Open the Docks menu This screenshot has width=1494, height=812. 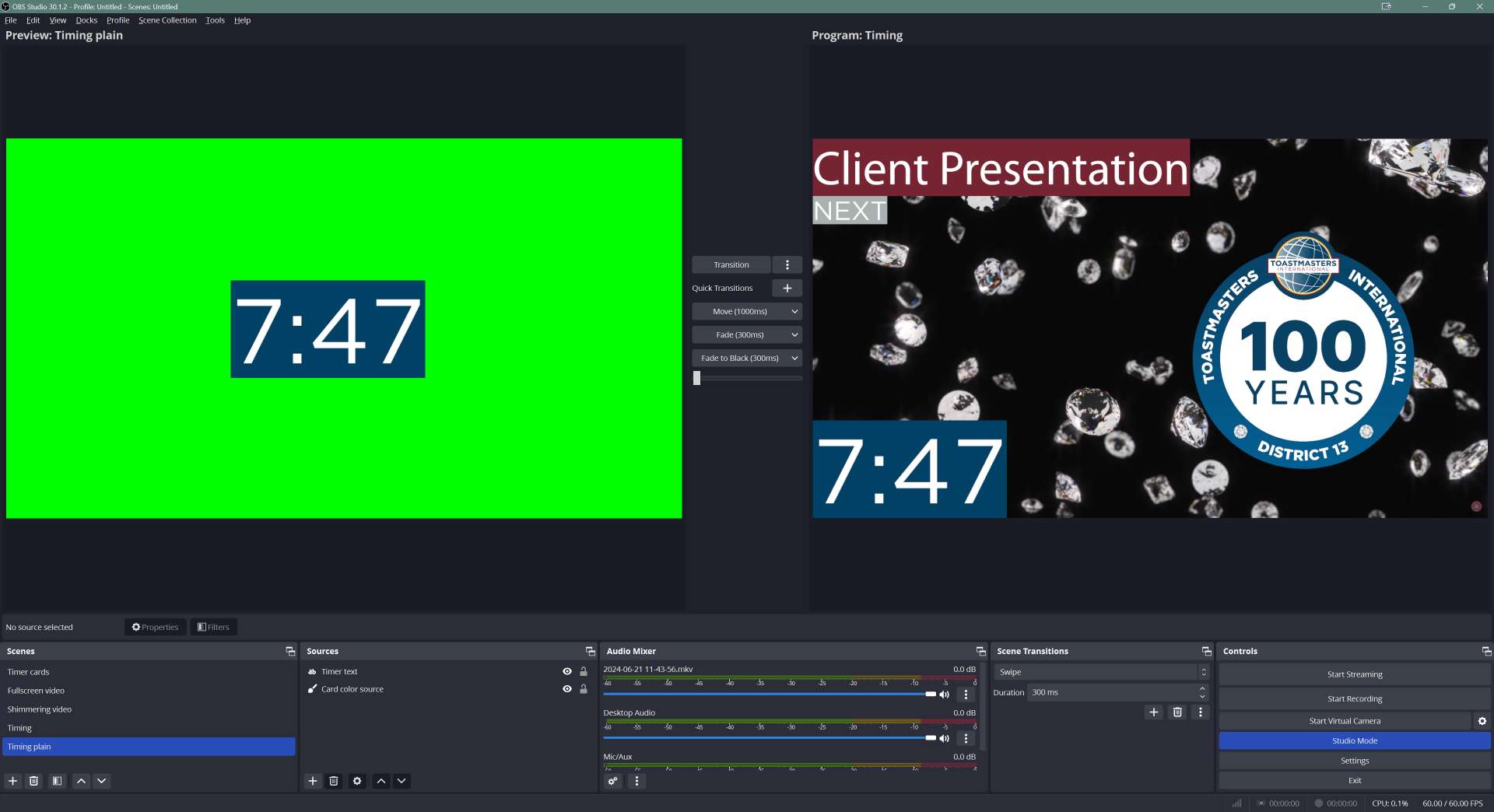coord(86,20)
